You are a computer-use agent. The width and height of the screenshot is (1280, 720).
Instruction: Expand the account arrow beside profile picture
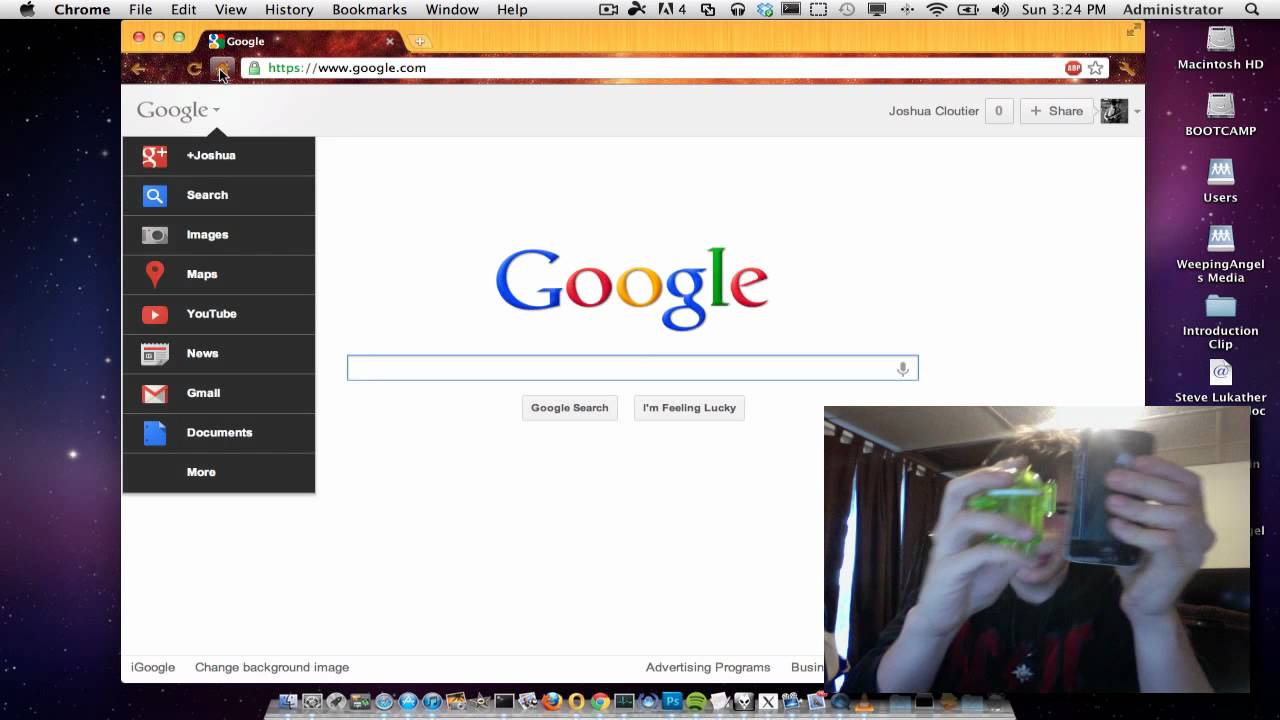(1137, 112)
